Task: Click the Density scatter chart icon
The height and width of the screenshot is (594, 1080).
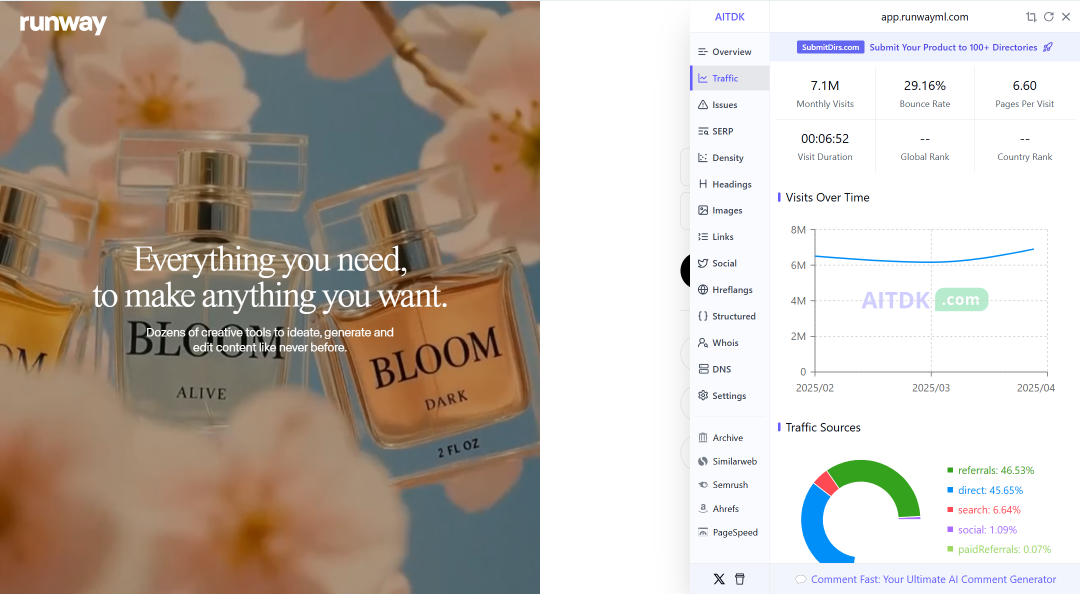Action: click(x=703, y=158)
